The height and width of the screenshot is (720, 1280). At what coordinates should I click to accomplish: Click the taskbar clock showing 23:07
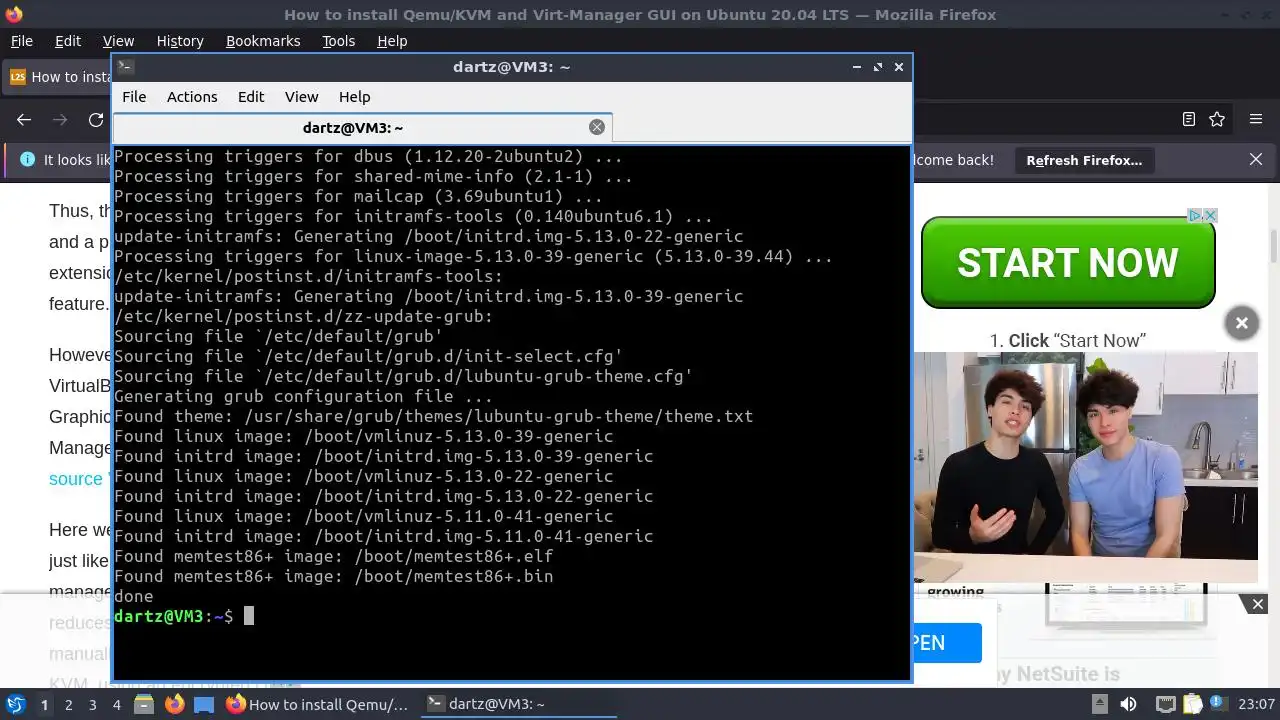click(x=1258, y=704)
